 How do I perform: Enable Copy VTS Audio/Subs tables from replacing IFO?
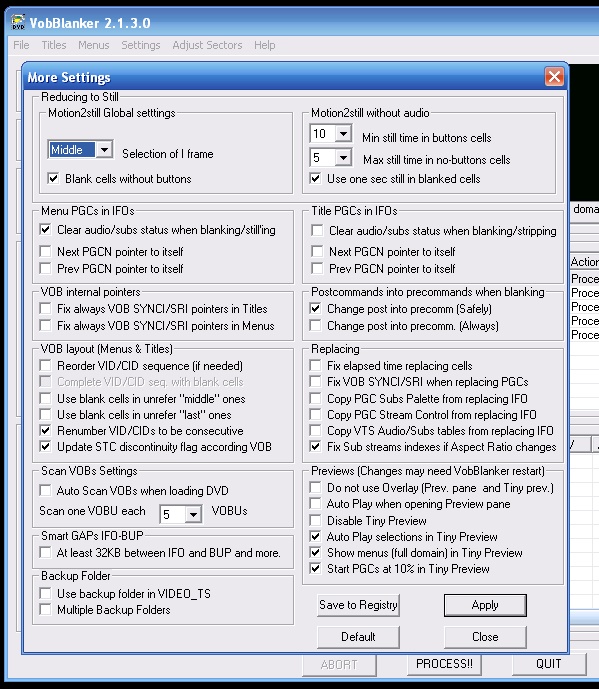click(x=315, y=430)
